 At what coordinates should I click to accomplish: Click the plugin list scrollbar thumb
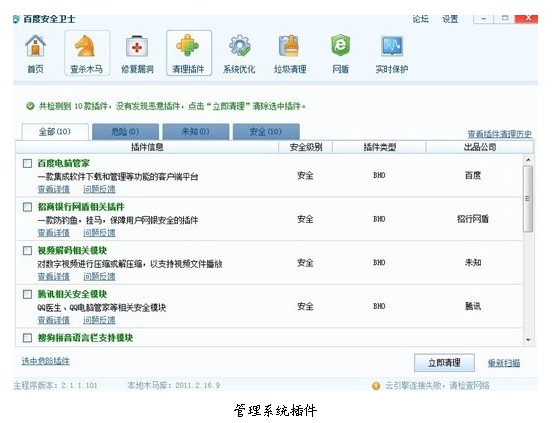pyautogui.click(x=528, y=199)
